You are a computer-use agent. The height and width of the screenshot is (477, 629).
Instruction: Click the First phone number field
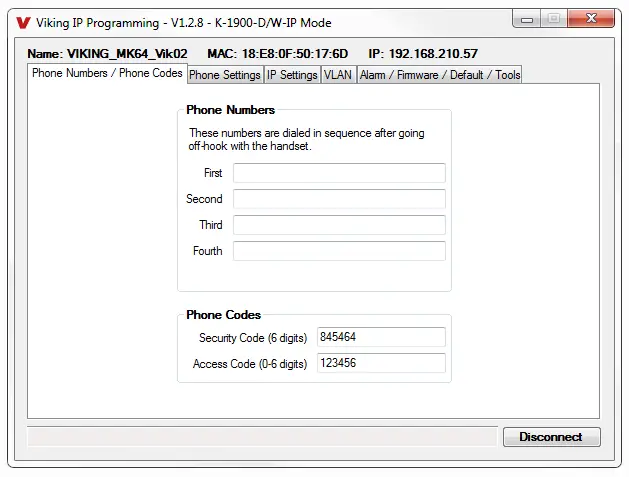[x=339, y=173]
